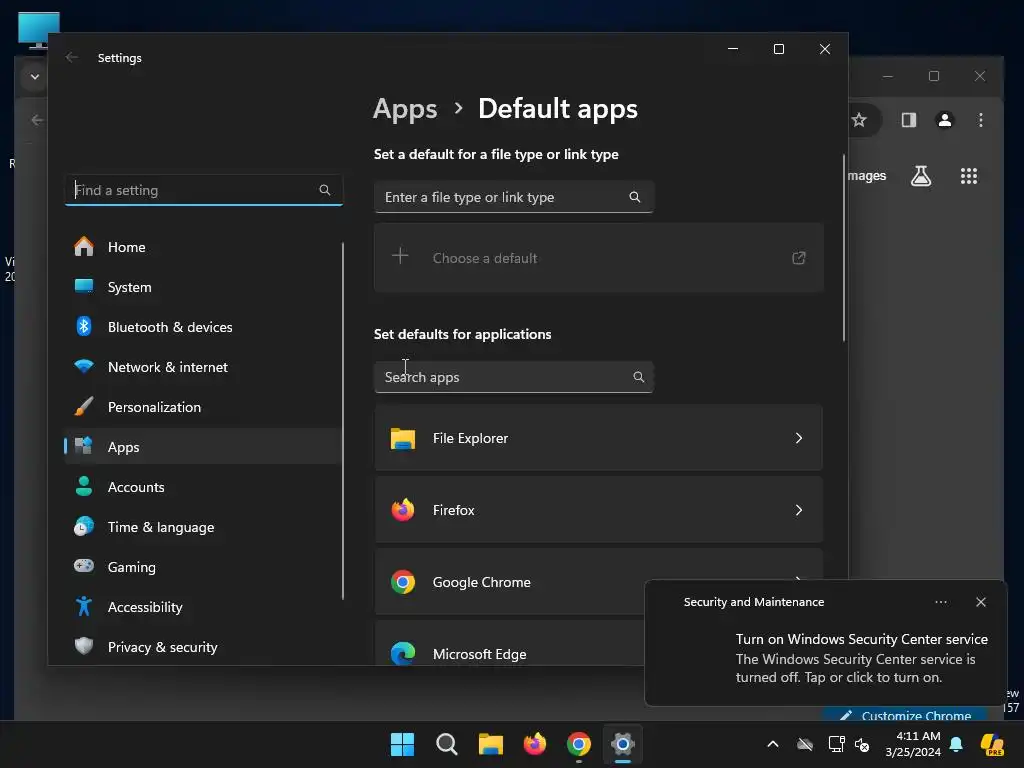The width and height of the screenshot is (1024, 768).
Task: Click Images link in Chrome window
Action: pos(867,176)
